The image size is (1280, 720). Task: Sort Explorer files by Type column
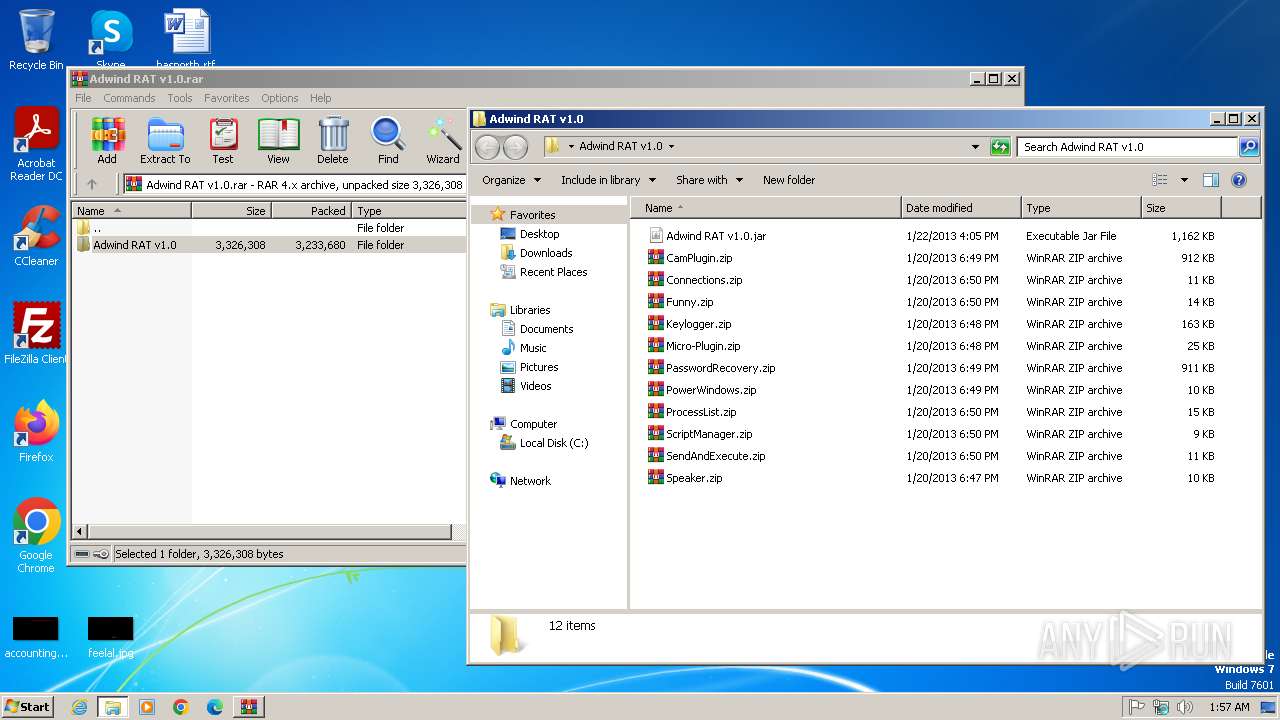pyautogui.click(x=1081, y=208)
